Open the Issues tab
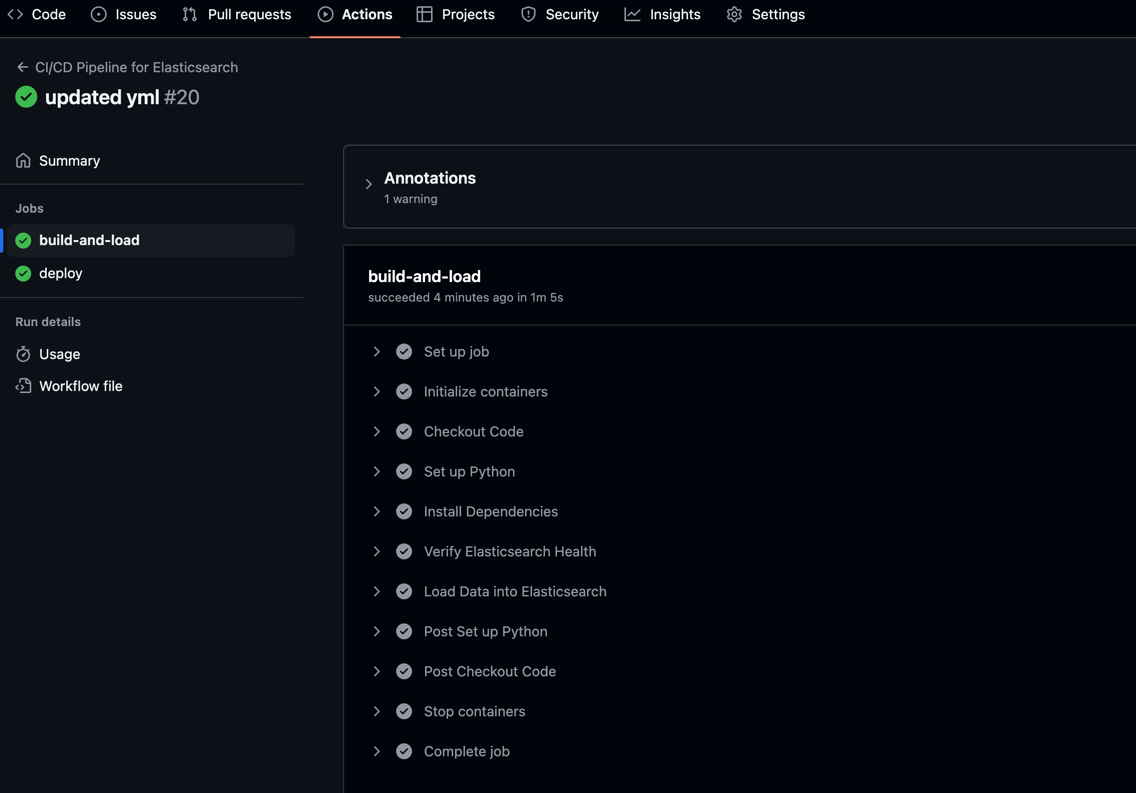 coord(124,14)
